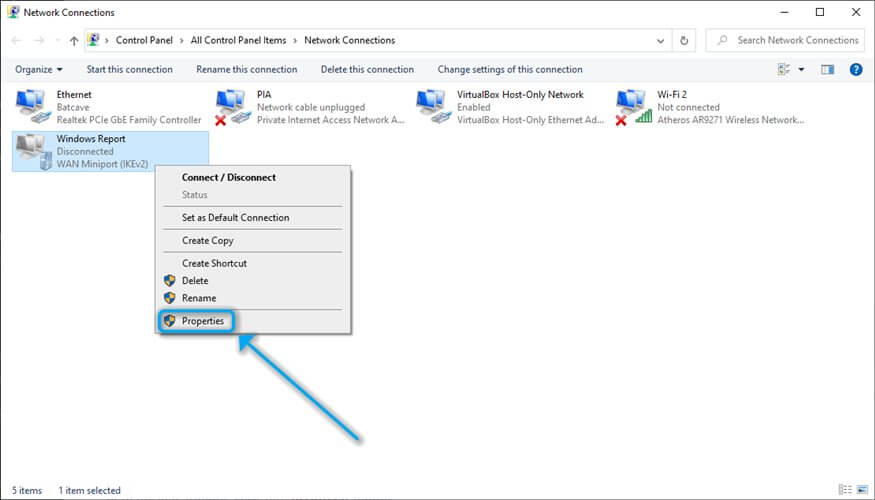The image size is (875, 500).
Task: Click the Network Connections breadcrumb
Action: (349, 41)
